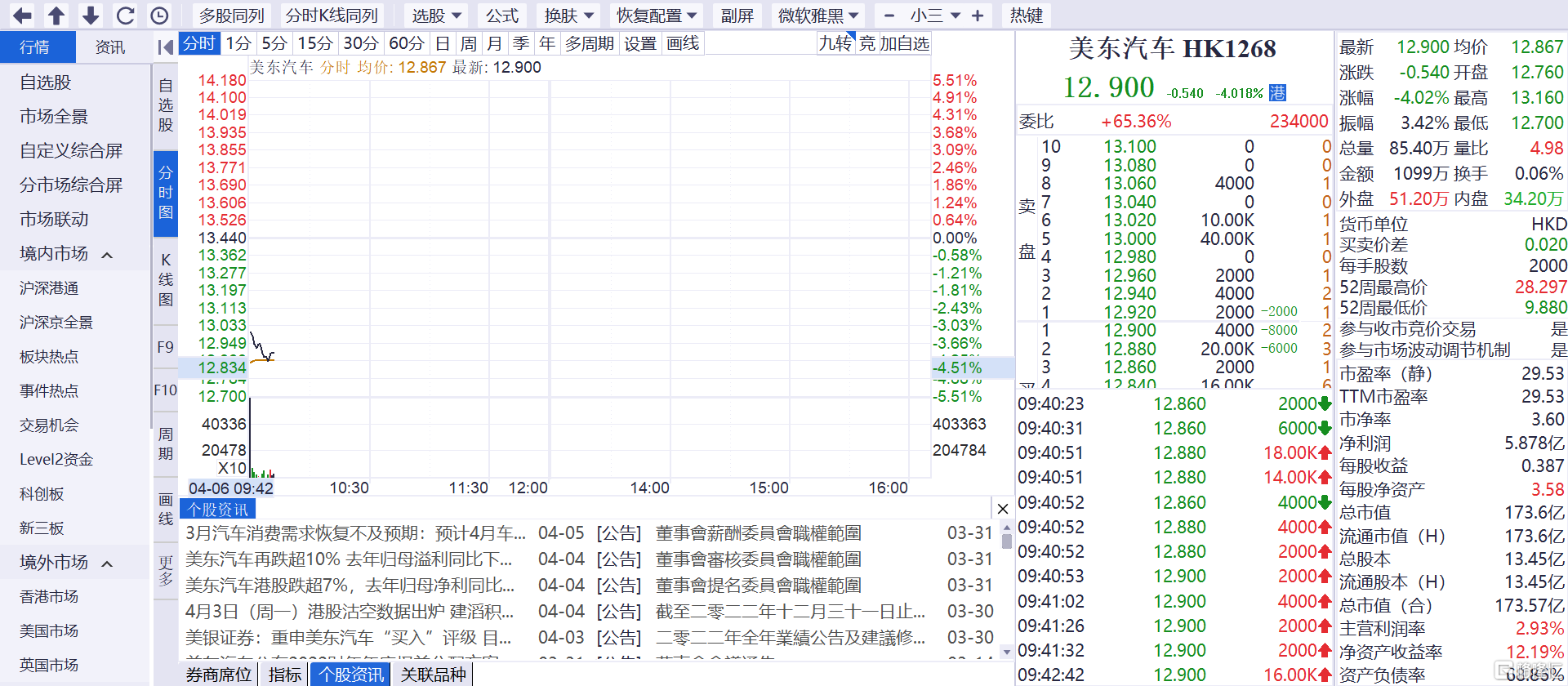
Task: Open the clock history icon
Action: pyautogui.click(x=160, y=16)
